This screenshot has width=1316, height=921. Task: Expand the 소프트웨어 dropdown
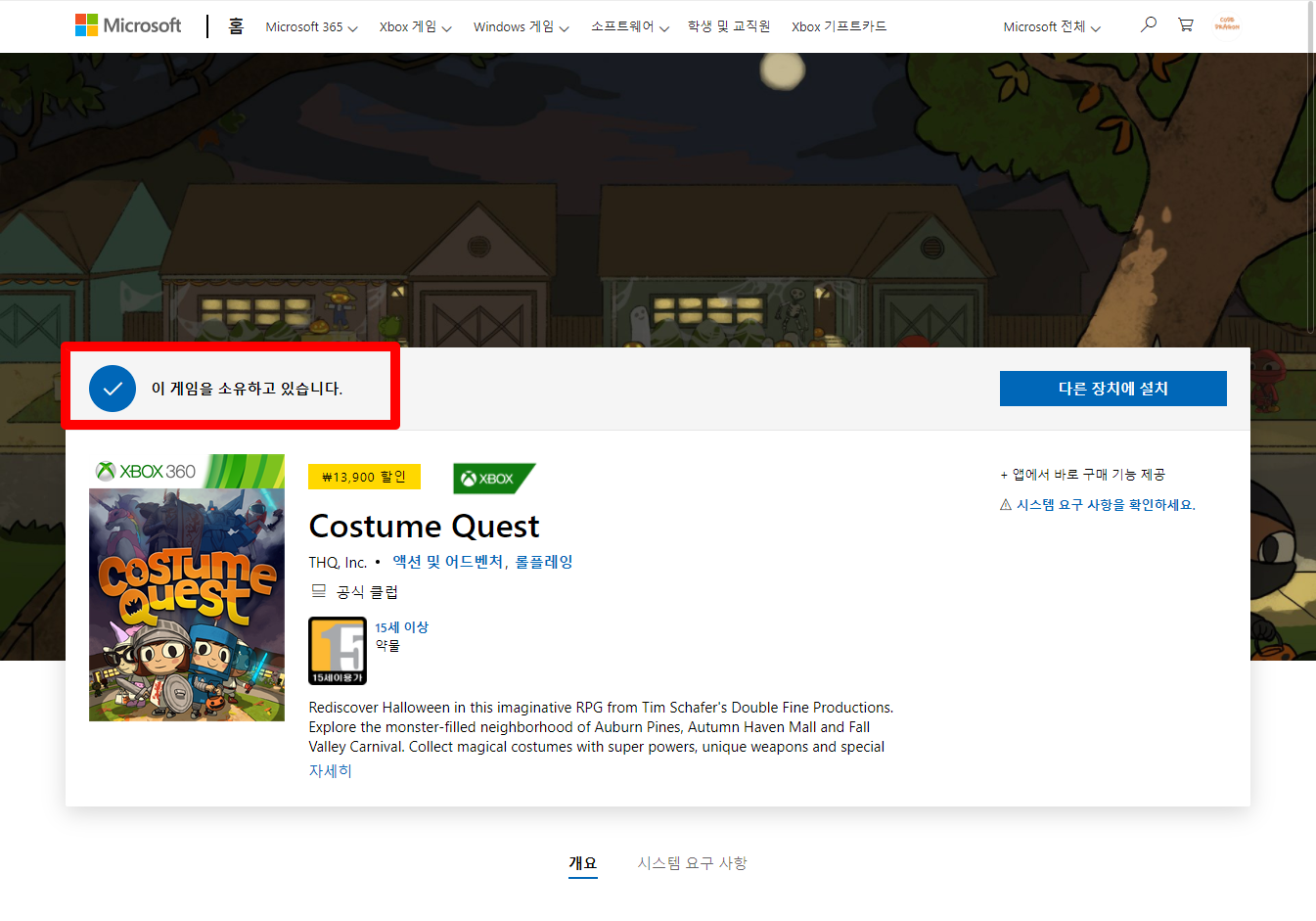629,27
